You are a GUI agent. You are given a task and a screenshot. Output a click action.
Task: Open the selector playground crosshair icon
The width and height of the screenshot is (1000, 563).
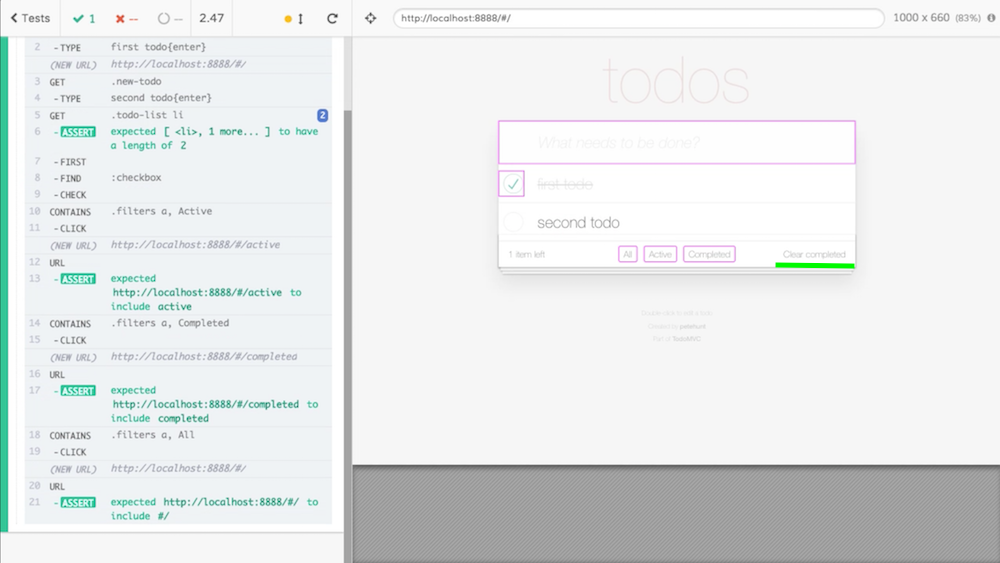coord(371,18)
